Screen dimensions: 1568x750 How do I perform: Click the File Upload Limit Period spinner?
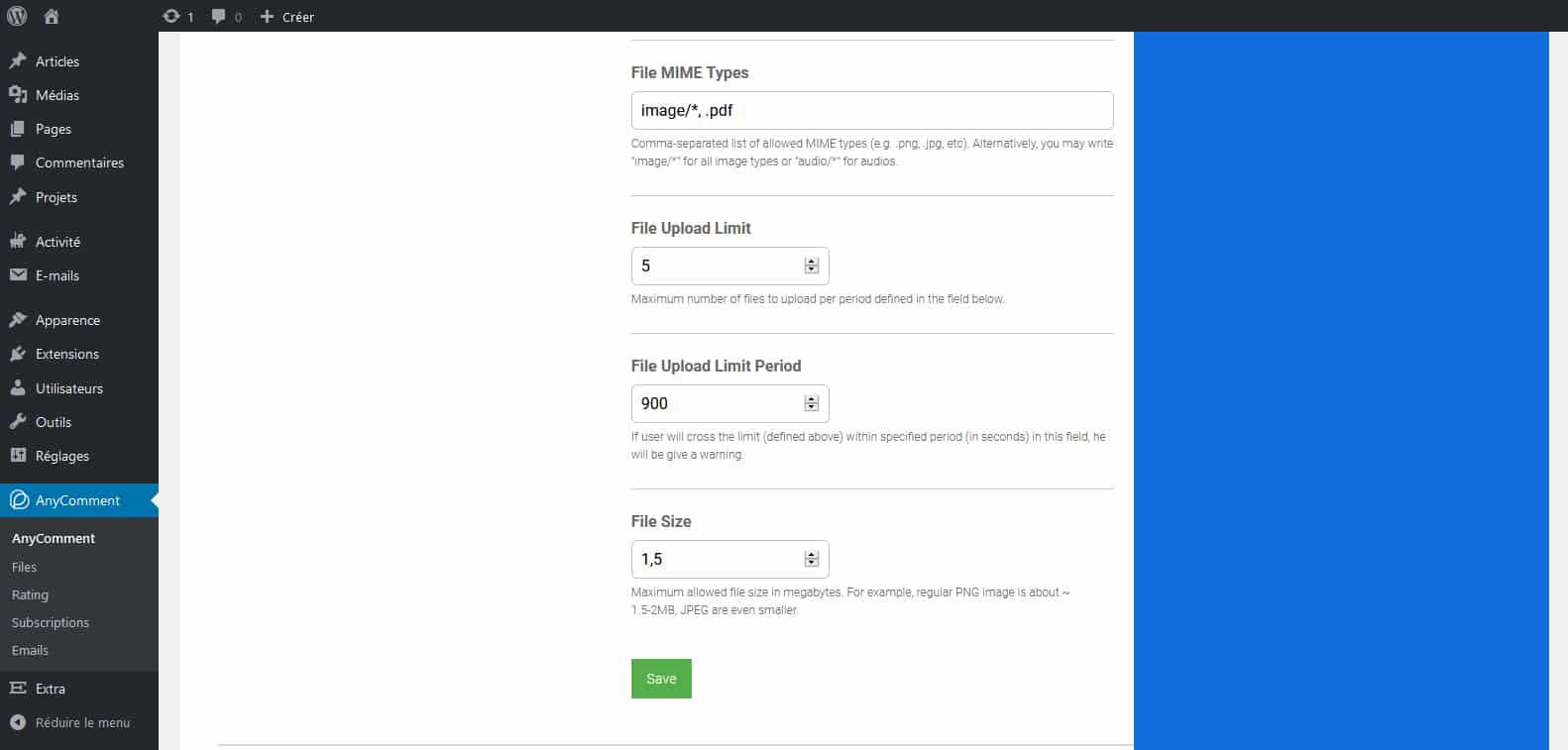coord(812,403)
